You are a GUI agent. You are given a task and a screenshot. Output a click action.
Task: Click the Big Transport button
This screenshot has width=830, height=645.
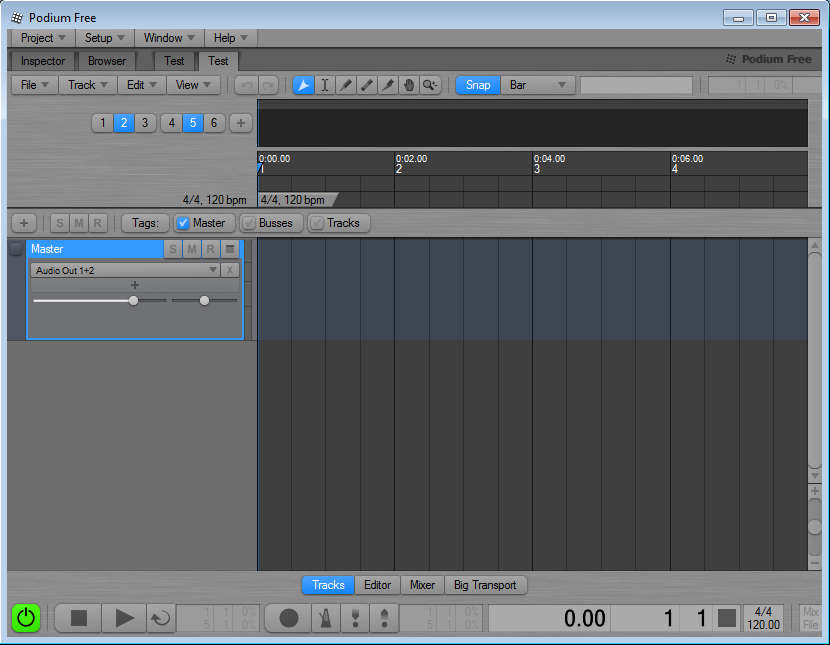click(x=485, y=585)
